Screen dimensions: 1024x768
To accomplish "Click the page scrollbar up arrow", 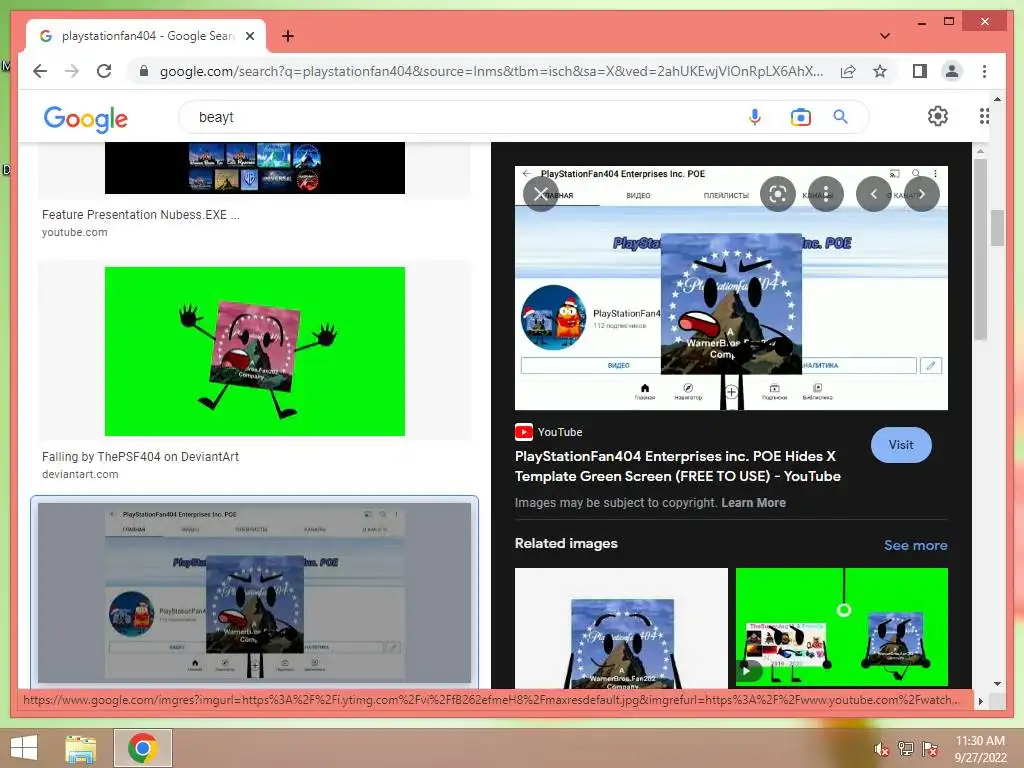I will 997,99.
